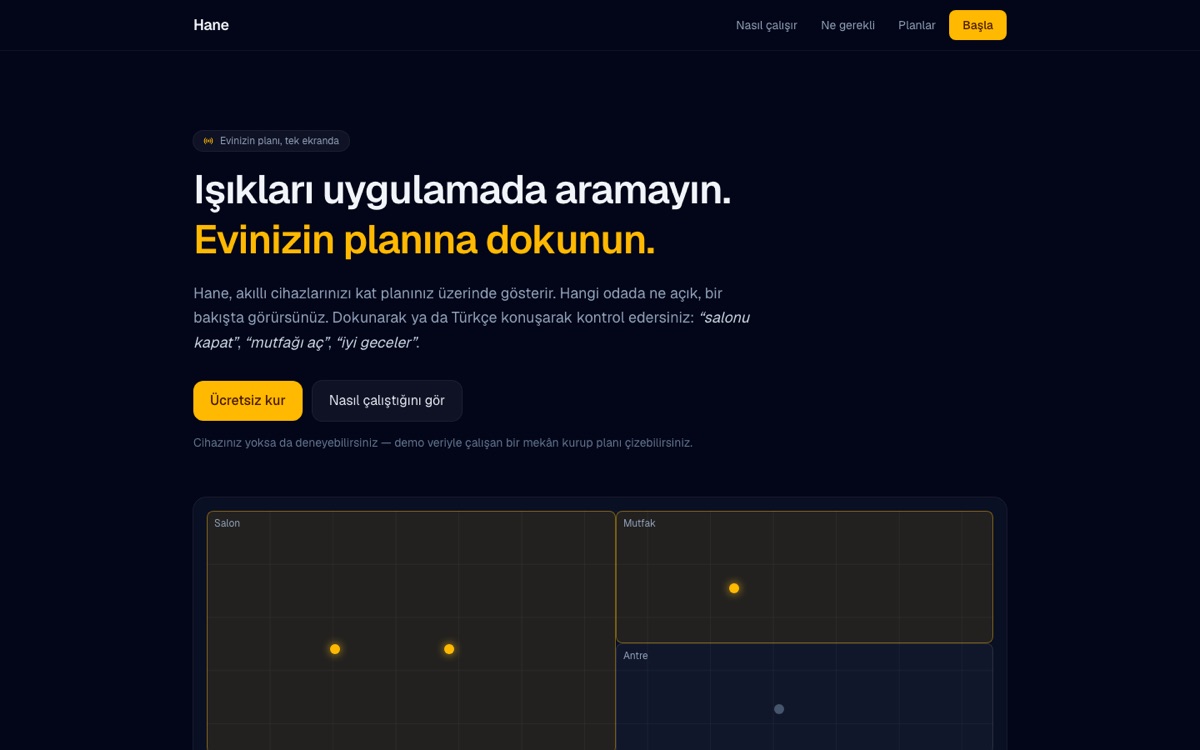Toggle the Mutfak light dot
The image size is (1200, 750).
pyautogui.click(x=734, y=588)
